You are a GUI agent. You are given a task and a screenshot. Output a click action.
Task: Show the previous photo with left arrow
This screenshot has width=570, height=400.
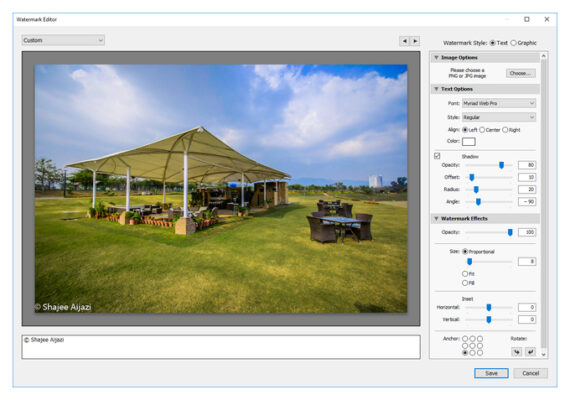point(404,41)
